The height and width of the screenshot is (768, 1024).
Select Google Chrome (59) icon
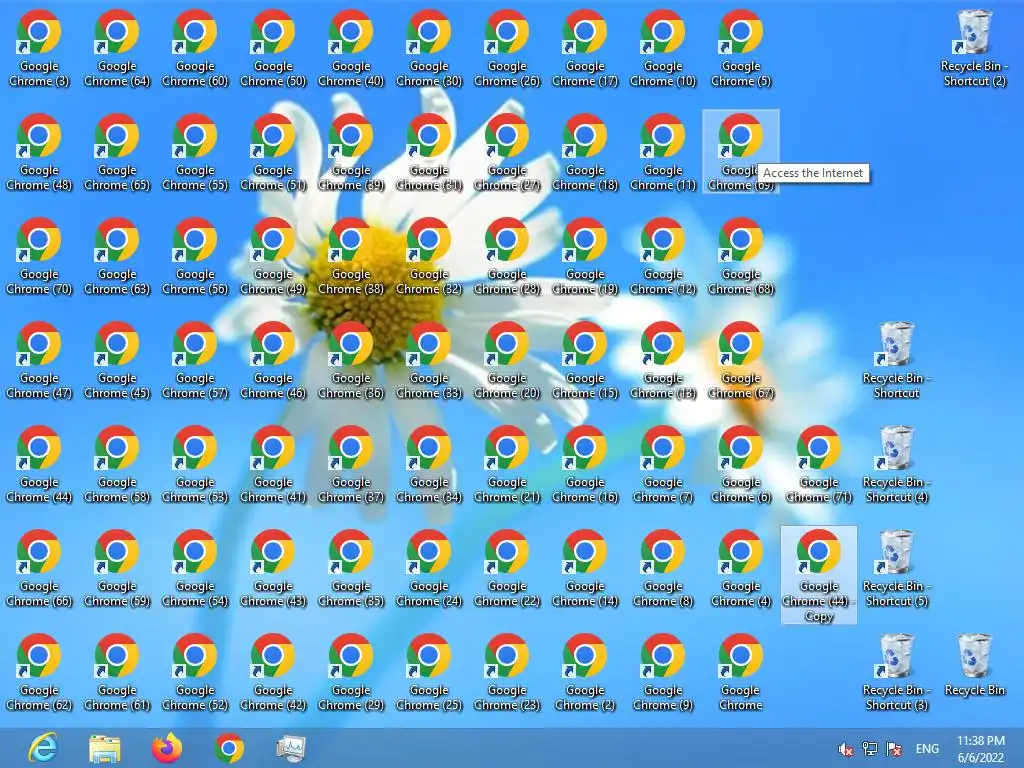[117, 568]
